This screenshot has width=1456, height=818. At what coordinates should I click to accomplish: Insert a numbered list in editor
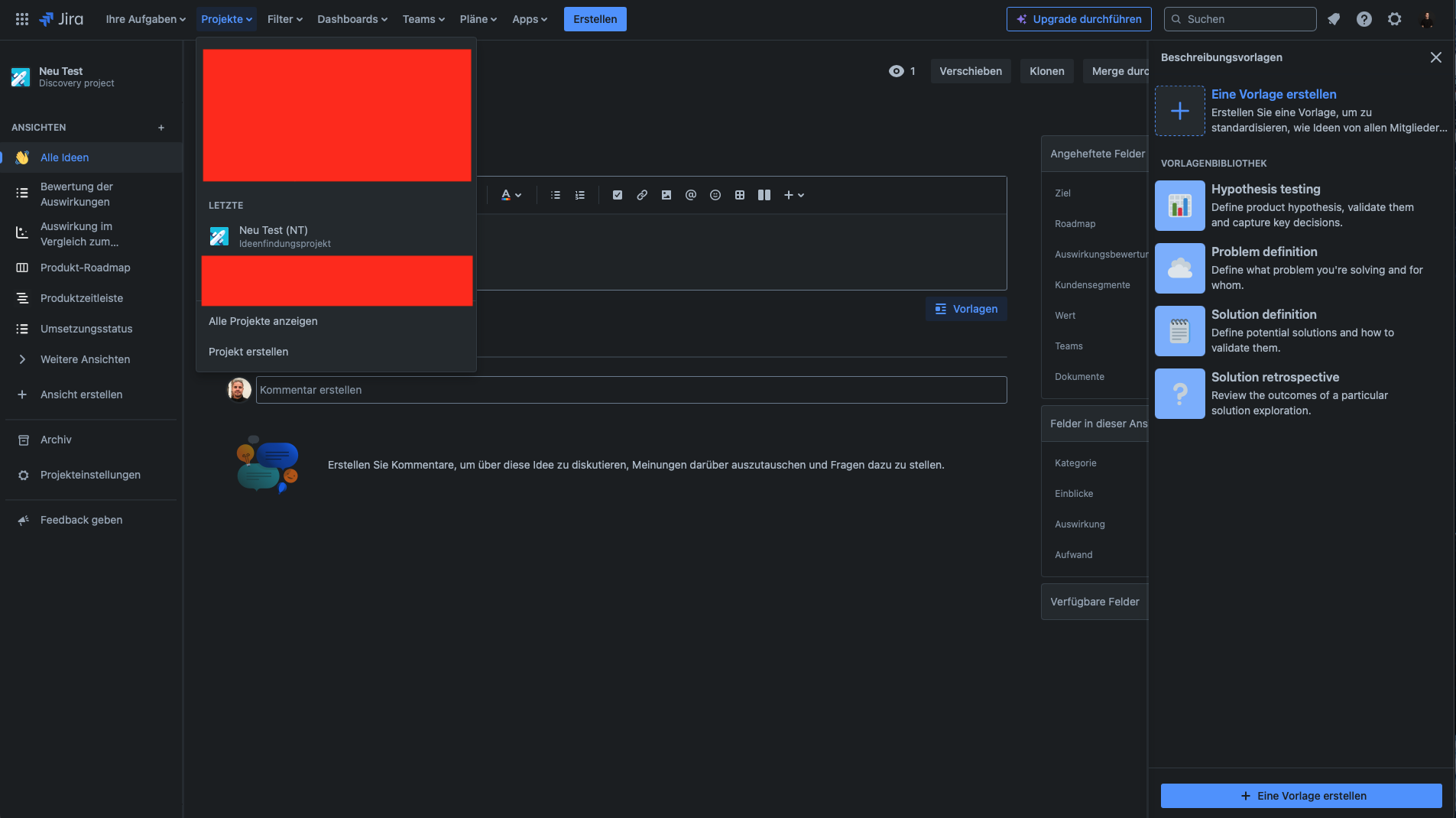click(580, 195)
